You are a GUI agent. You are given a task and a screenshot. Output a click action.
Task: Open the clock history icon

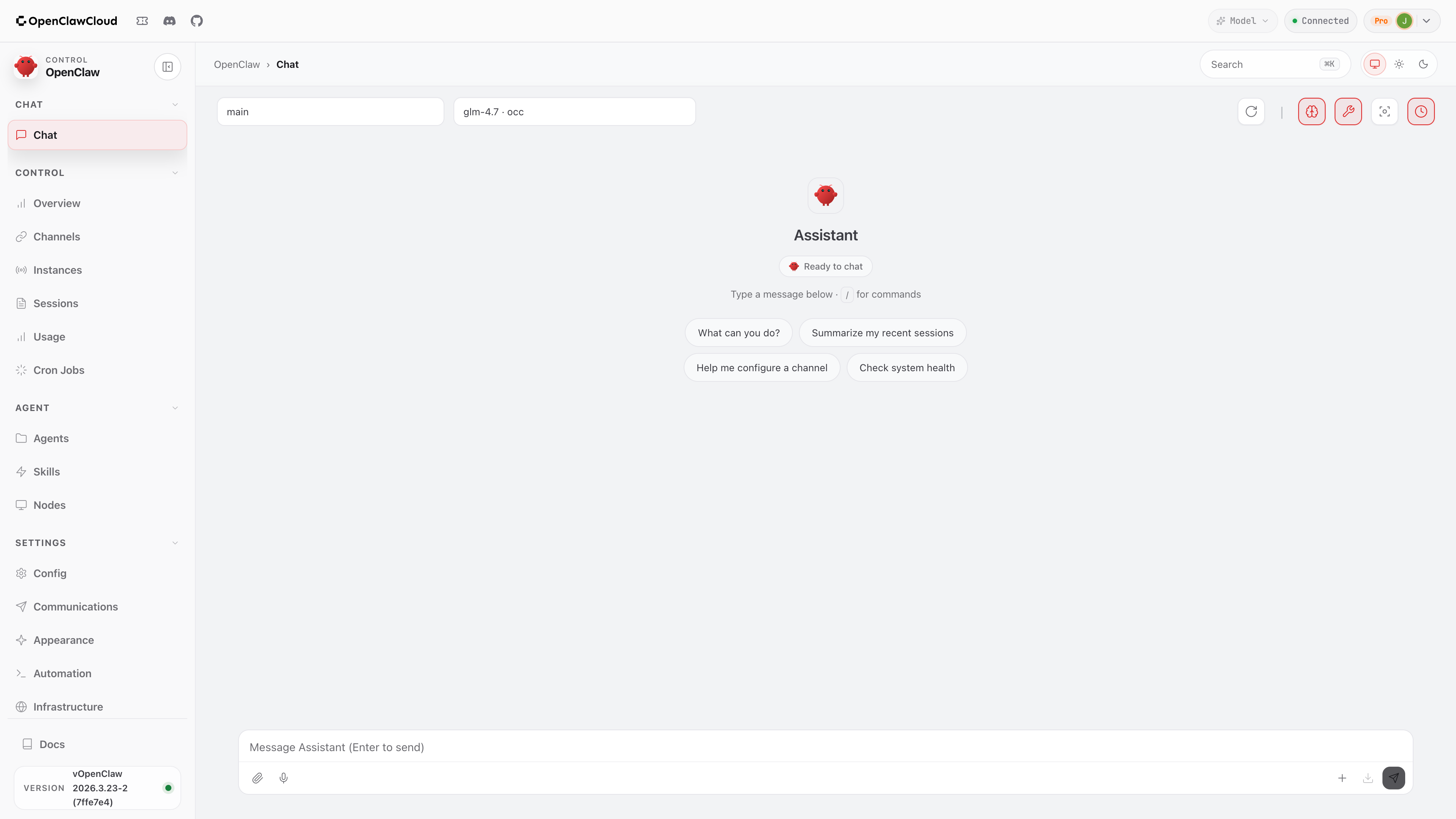(1421, 111)
